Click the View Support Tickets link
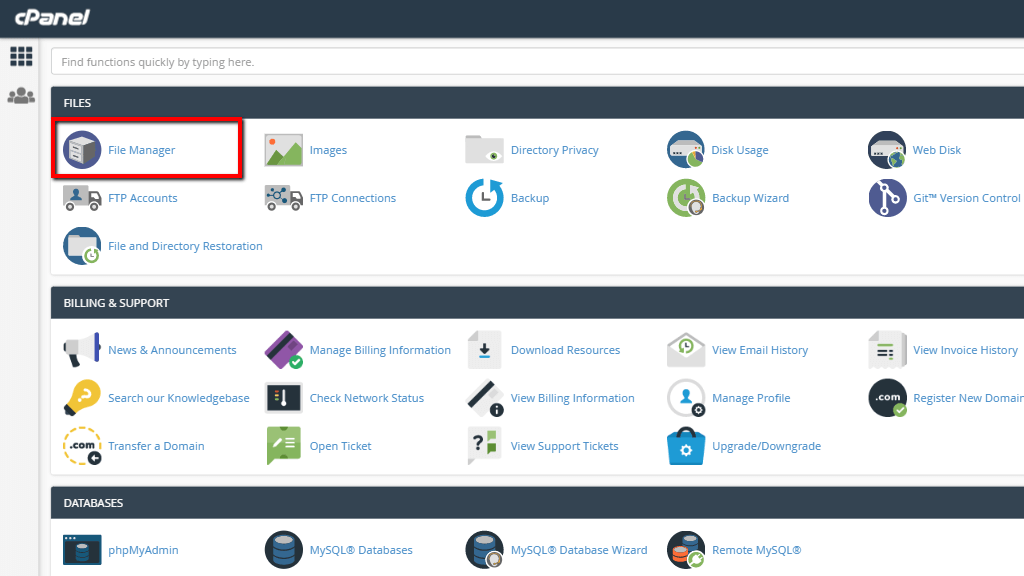Screen dimensions: 1024x576 coord(564,446)
